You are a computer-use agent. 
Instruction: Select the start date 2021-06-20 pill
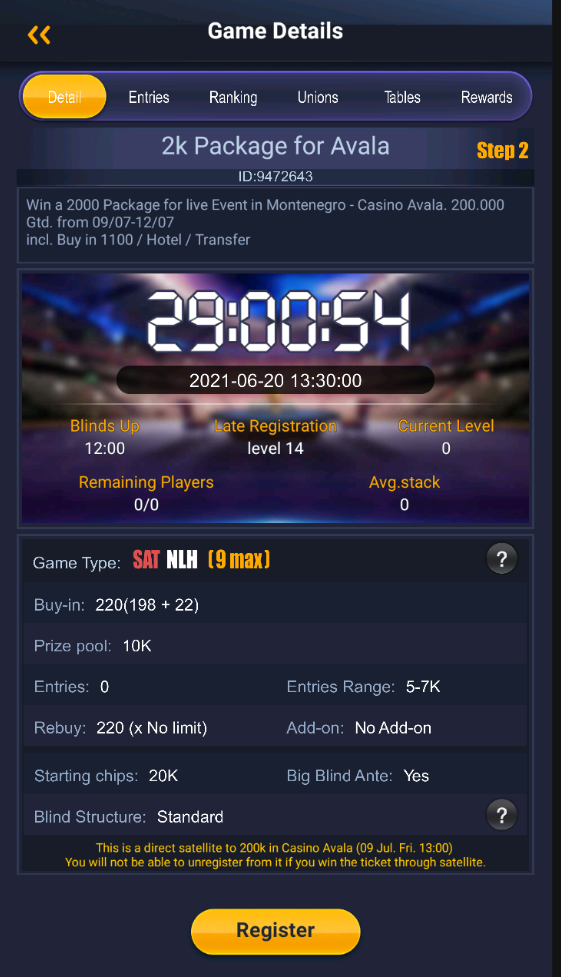[x=276, y=380]
